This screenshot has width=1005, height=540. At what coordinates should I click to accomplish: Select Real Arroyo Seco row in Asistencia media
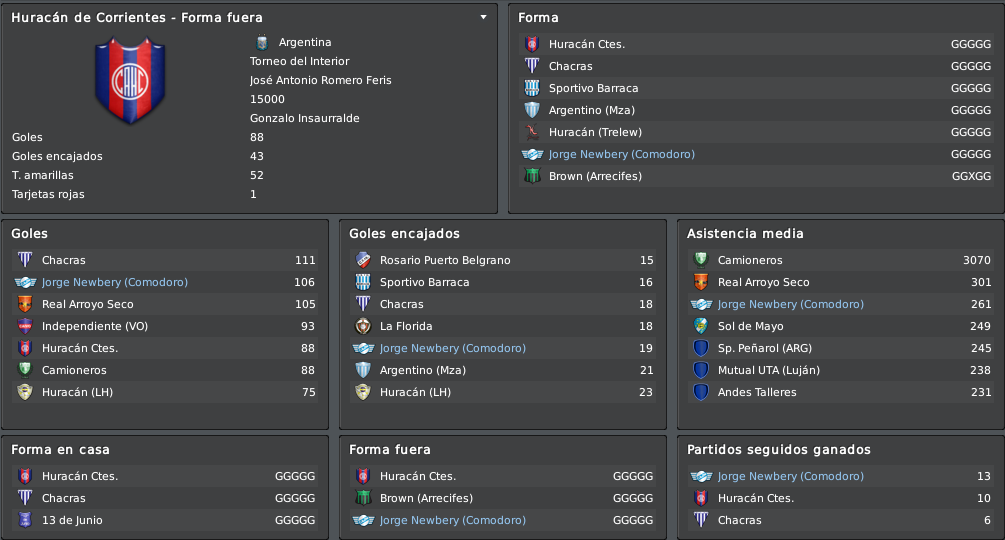coord(842,282)
